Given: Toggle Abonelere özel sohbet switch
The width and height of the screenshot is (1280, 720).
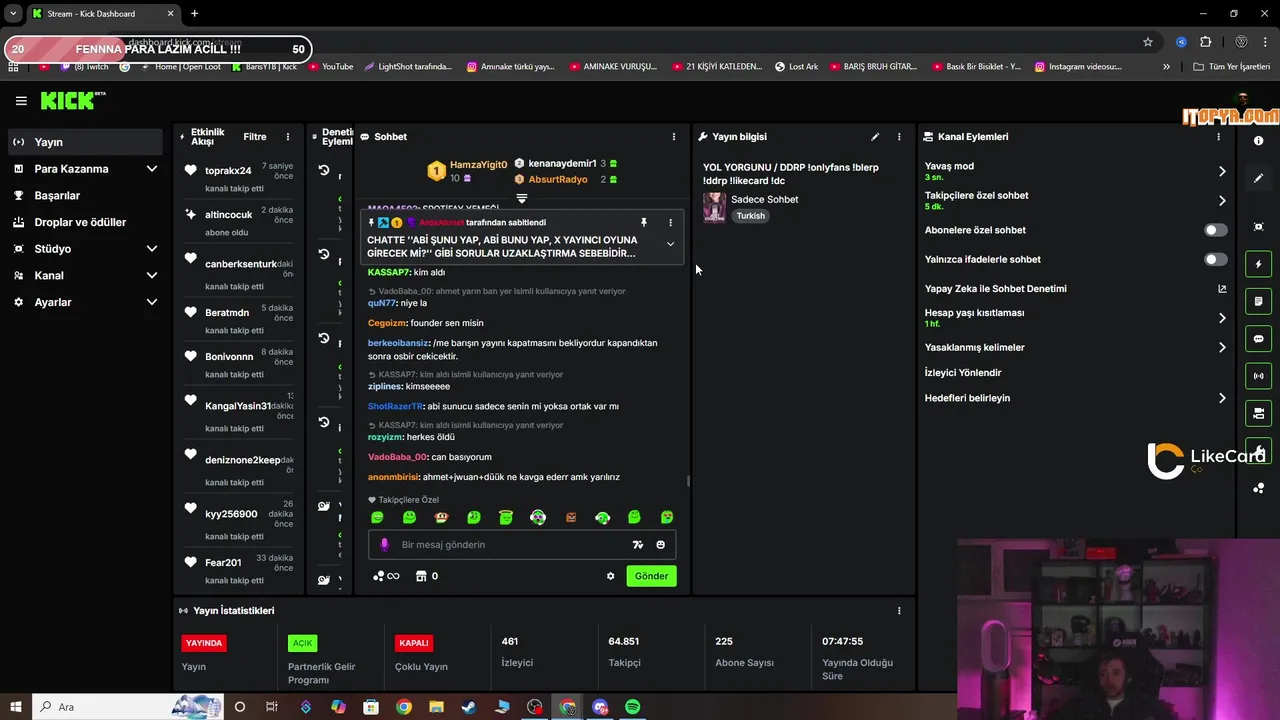Looking at the screenshot, I should click(x=1215, y=230).
